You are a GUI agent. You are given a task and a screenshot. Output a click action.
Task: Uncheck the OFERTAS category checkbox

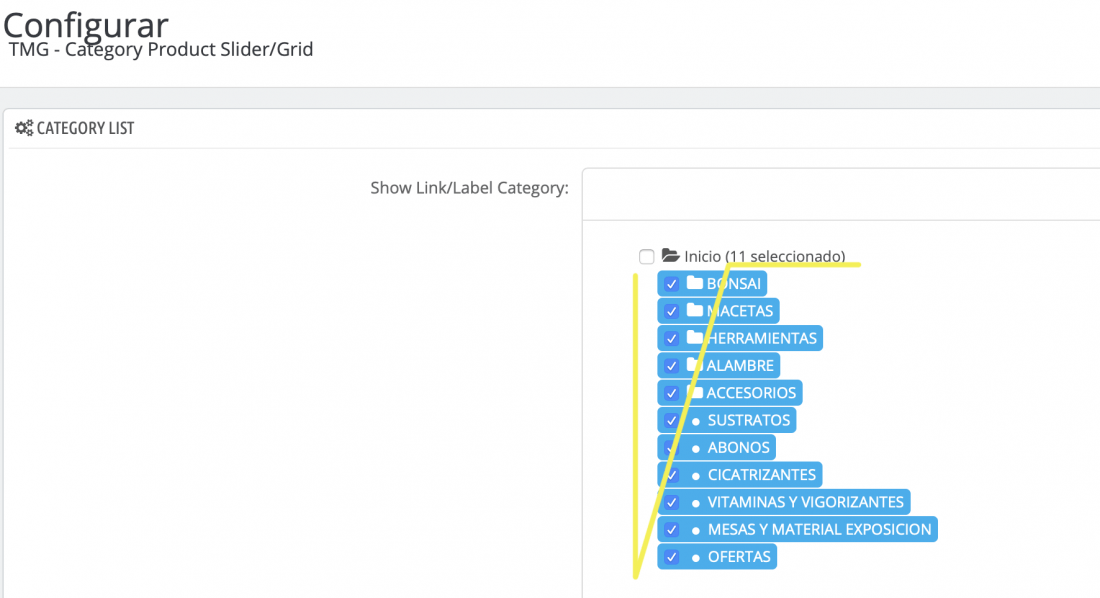tap(671, 557)
